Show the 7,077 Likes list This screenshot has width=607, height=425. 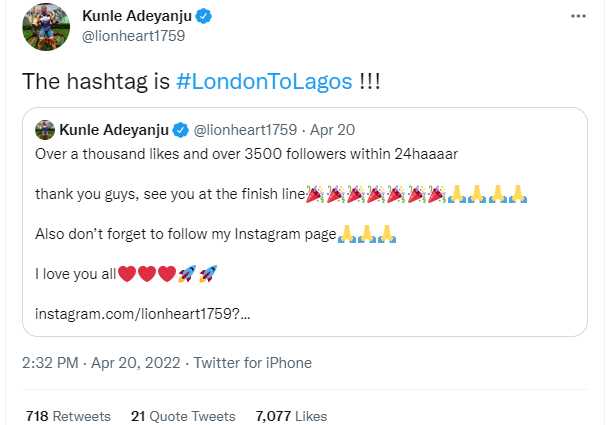(291, 416)
